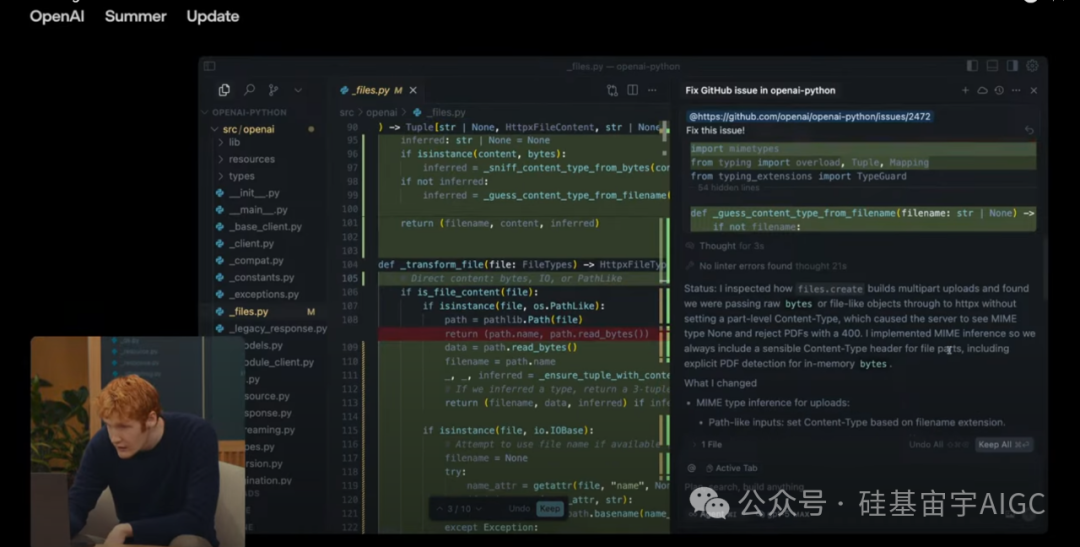Image resolution: width=1080 pixels, height=547 pixels.
Task: Expand the sidebar views chevron dropdown
Action: click(298, 90)
